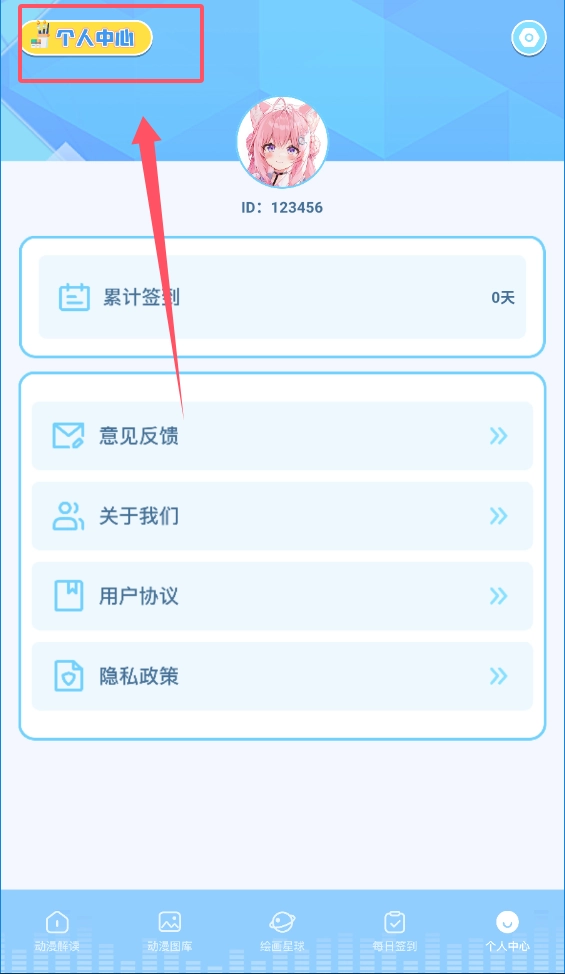Click the envelope icon for 意见反馈
Screen dimensions: 565x974
(x=68, y=435)
